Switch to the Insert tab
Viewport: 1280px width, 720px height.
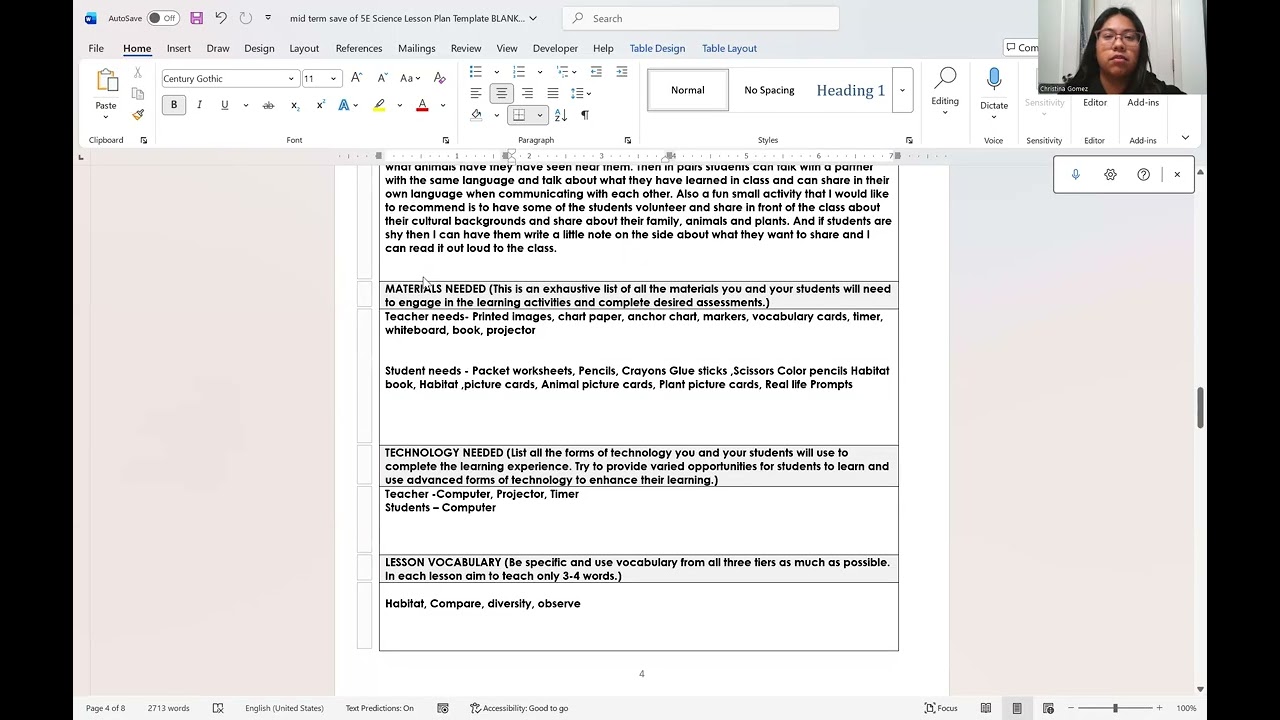click(x=179, y=48)
